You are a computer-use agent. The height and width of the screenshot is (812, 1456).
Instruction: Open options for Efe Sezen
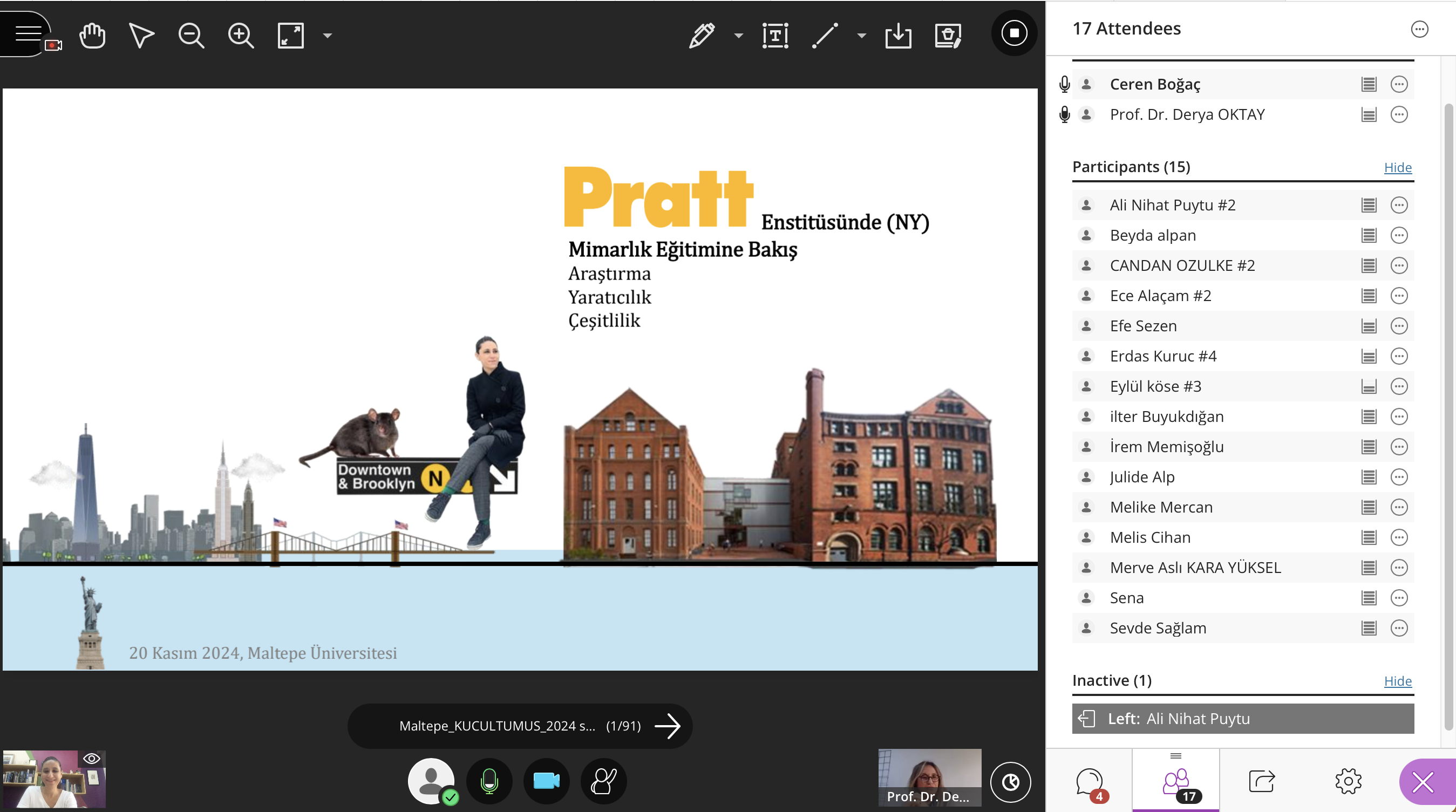click(x=1398, y=326)
